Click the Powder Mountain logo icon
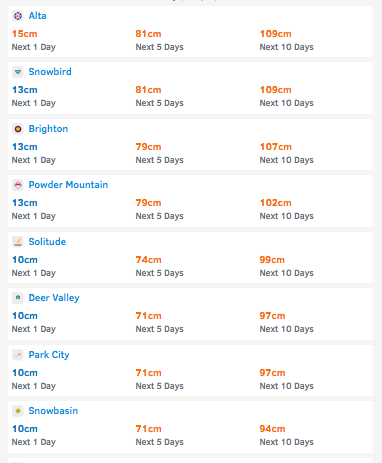This screenshot has height=463, width=382. 18,185
